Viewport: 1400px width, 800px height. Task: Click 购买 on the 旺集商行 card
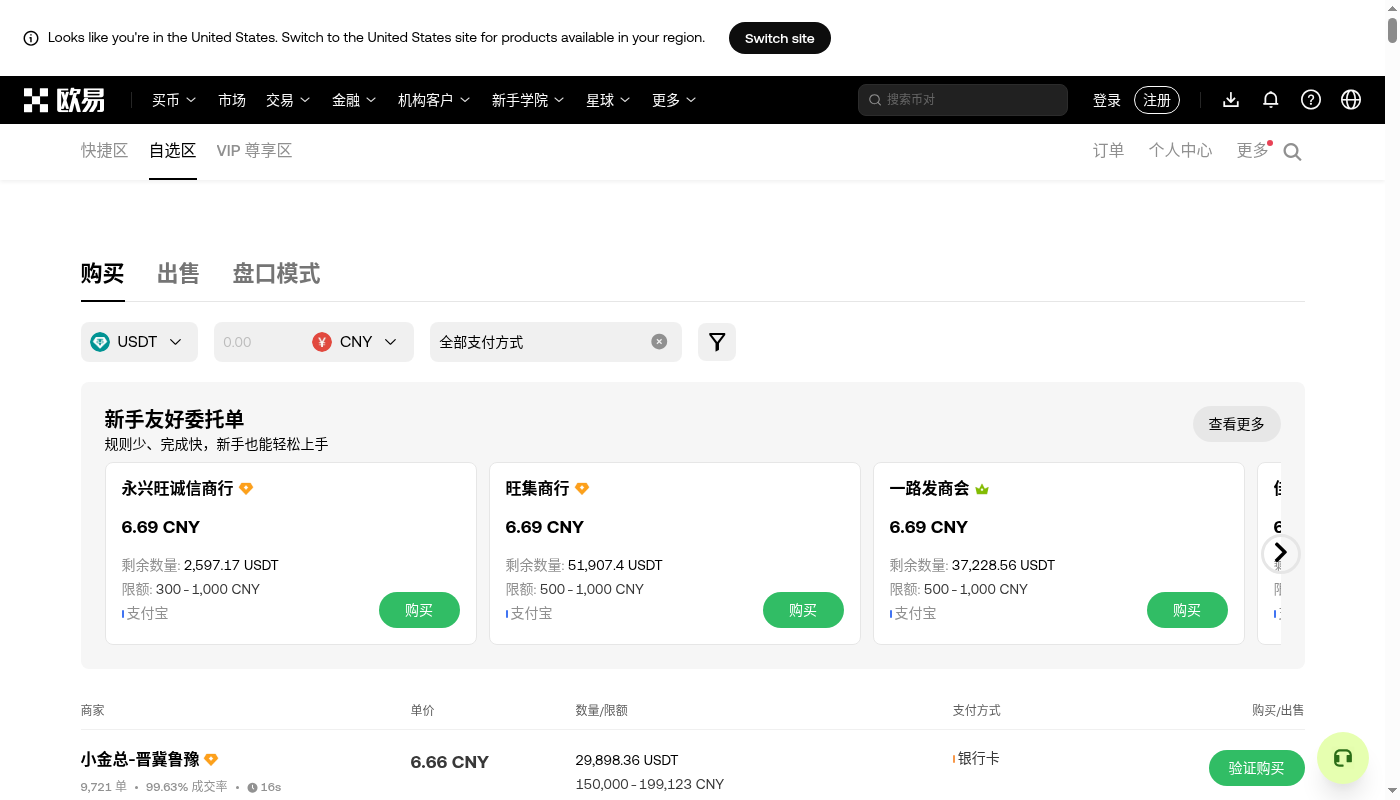[803, 610]
